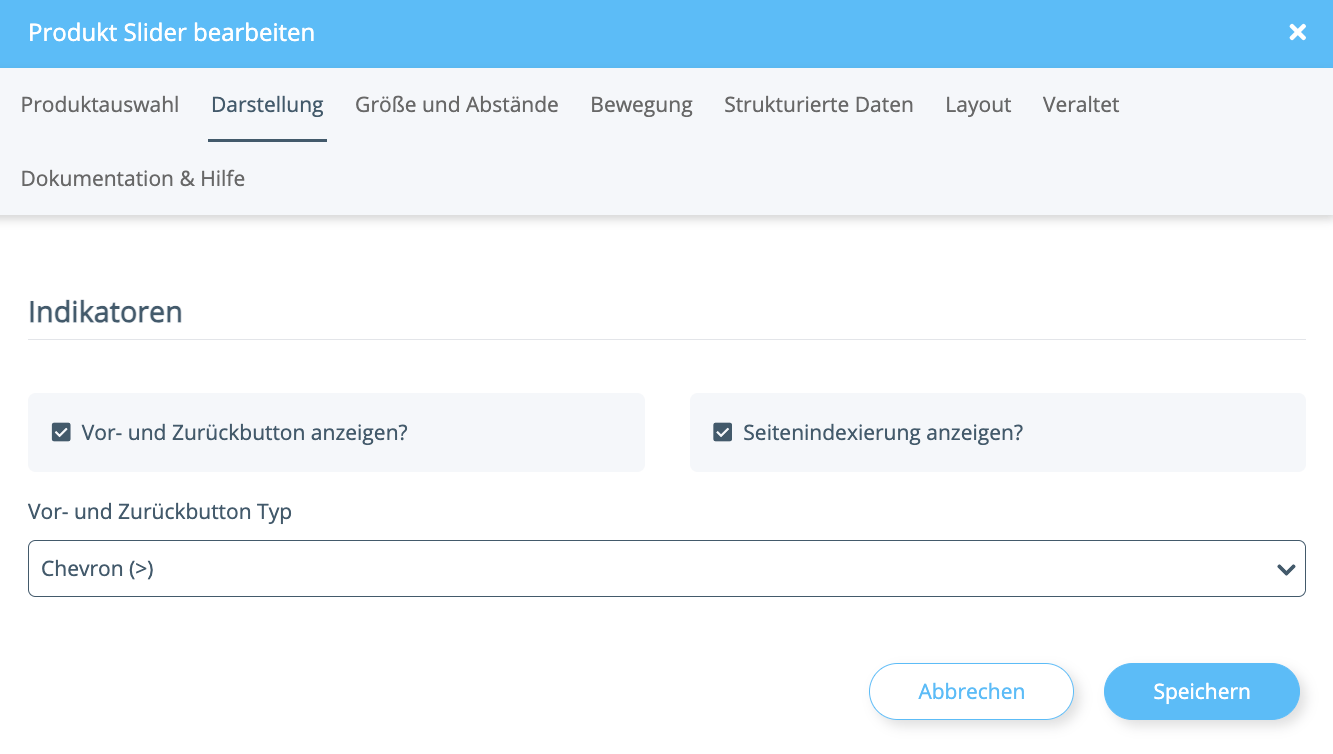This screenshot has height=754, width=1333.
Task: Switch to the Layout tab
Action: pyautogui.click(x=978, y=104)
